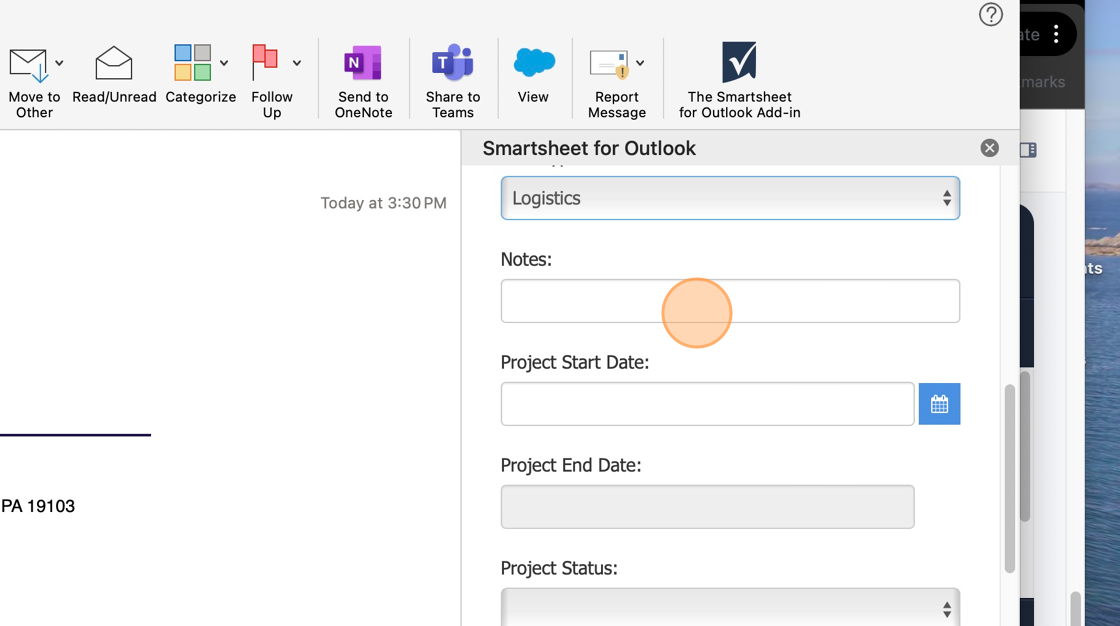Send message to OneNote
Screen dimensions: 1120x626
click(363, 80)
